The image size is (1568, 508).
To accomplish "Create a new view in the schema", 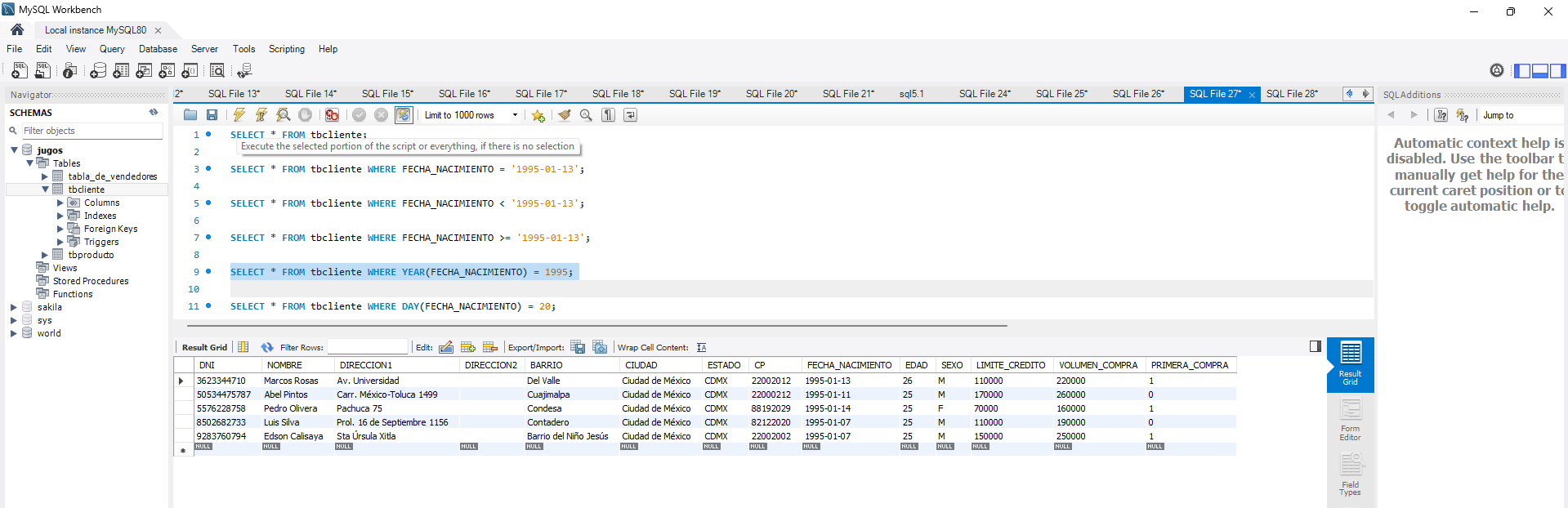I will point(144,71).
